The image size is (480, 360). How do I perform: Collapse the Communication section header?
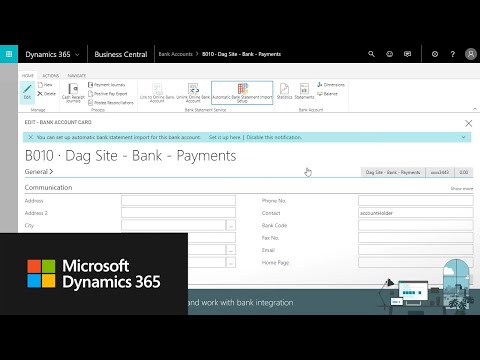click(x=48, y=187)
